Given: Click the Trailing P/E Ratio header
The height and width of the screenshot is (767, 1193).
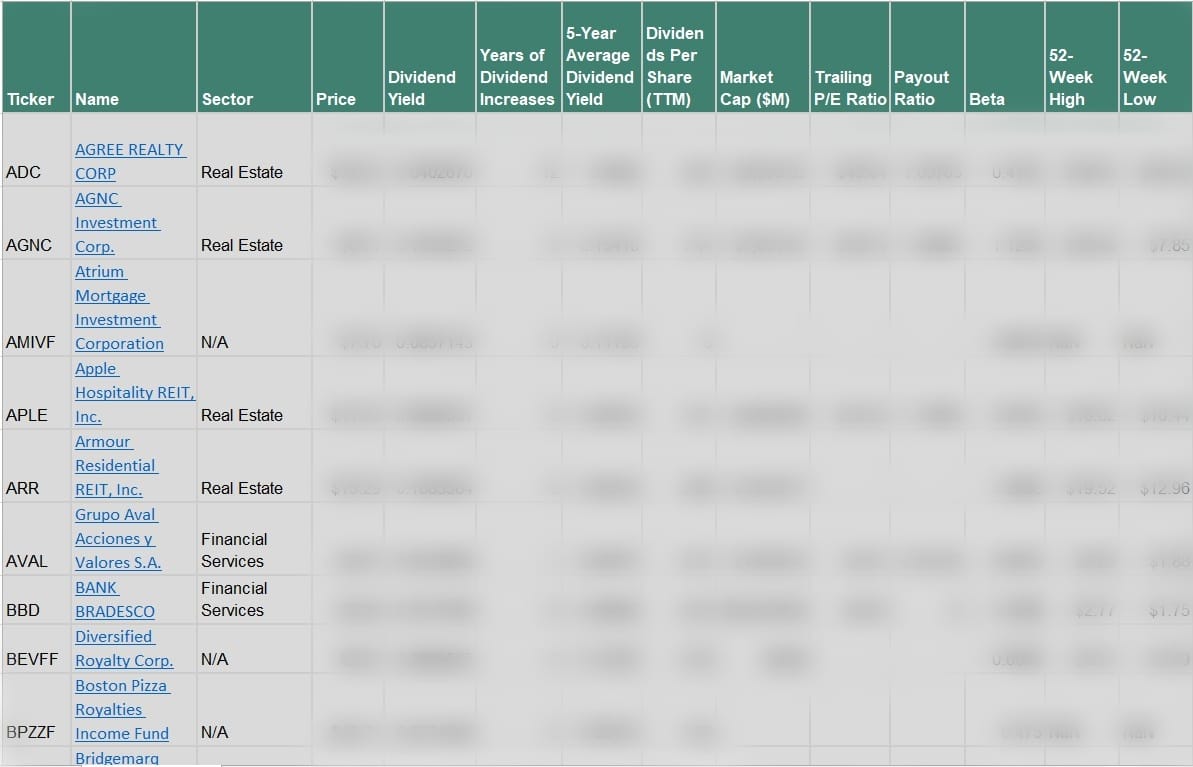Looking at the screenshot, I should [849, 88].
